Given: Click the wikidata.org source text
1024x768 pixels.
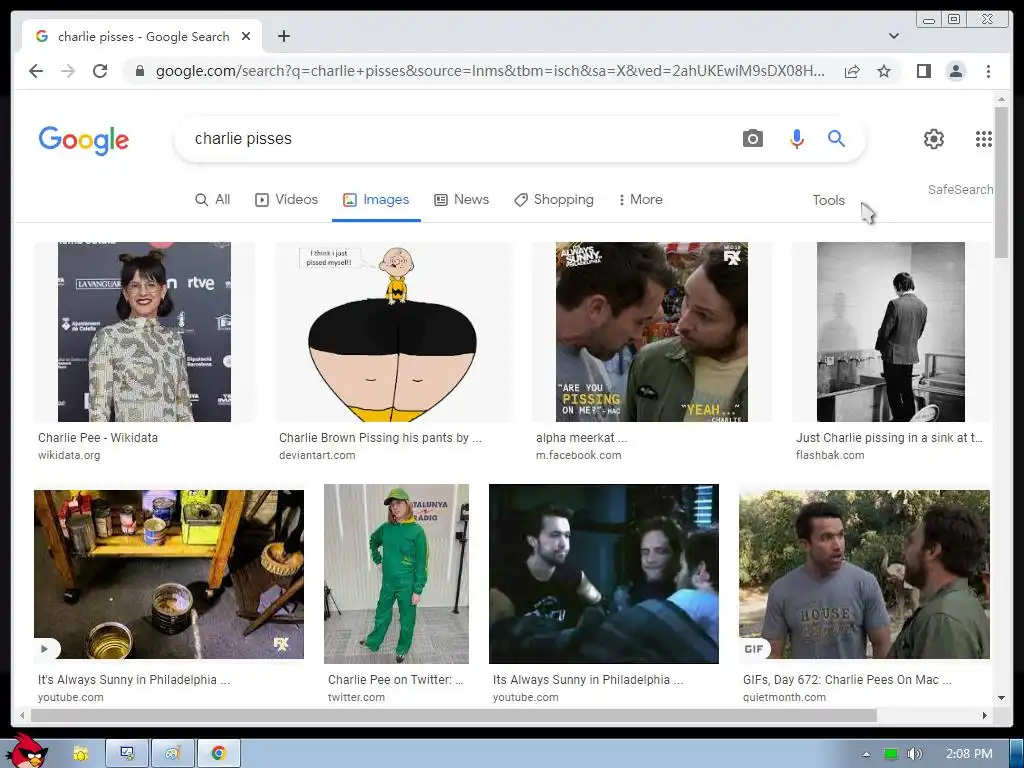Looking at the screenshot, I should pyautogui.click(x=69, y=455).
